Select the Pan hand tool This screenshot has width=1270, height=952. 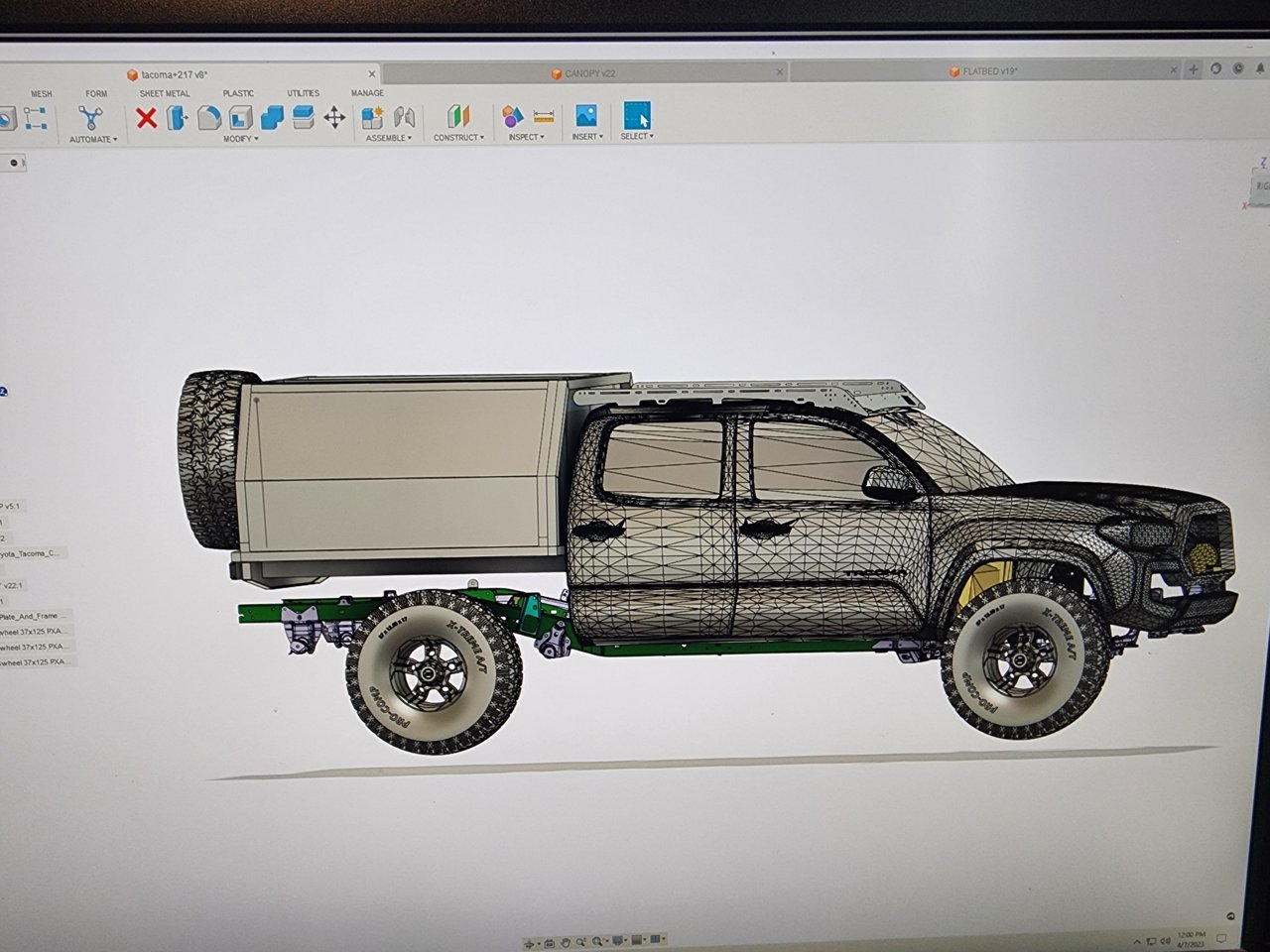[x=566, y=942]
